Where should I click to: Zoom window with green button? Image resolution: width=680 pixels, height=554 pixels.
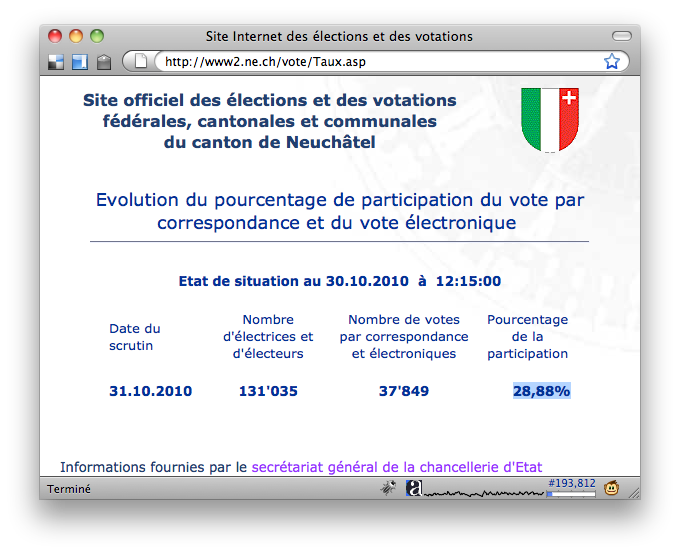pos(97,36)
